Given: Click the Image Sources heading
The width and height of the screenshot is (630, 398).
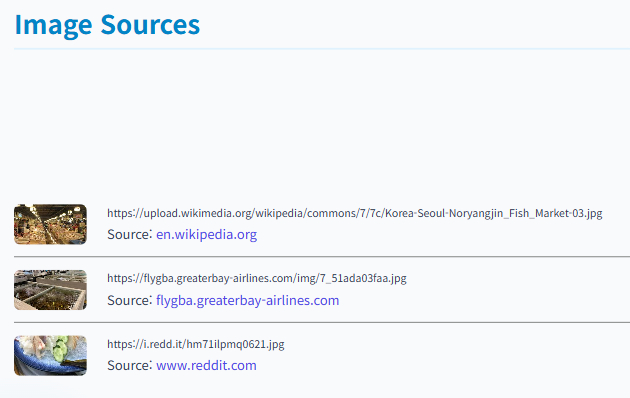Looking at the screenshot, I should (107, 25).
